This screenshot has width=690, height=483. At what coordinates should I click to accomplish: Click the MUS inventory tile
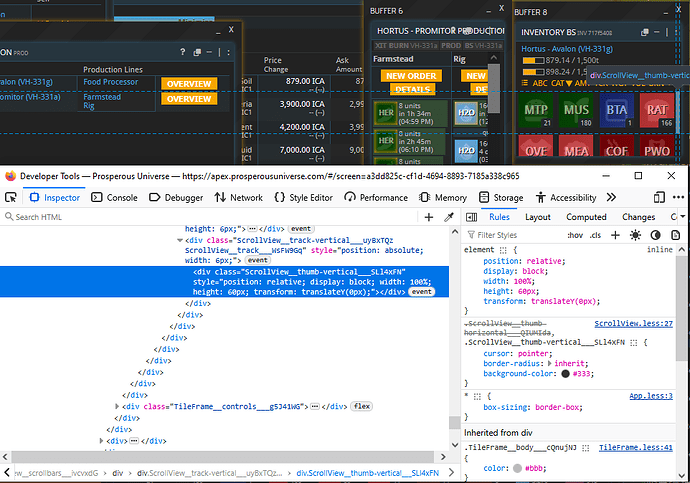click(576, 110)
